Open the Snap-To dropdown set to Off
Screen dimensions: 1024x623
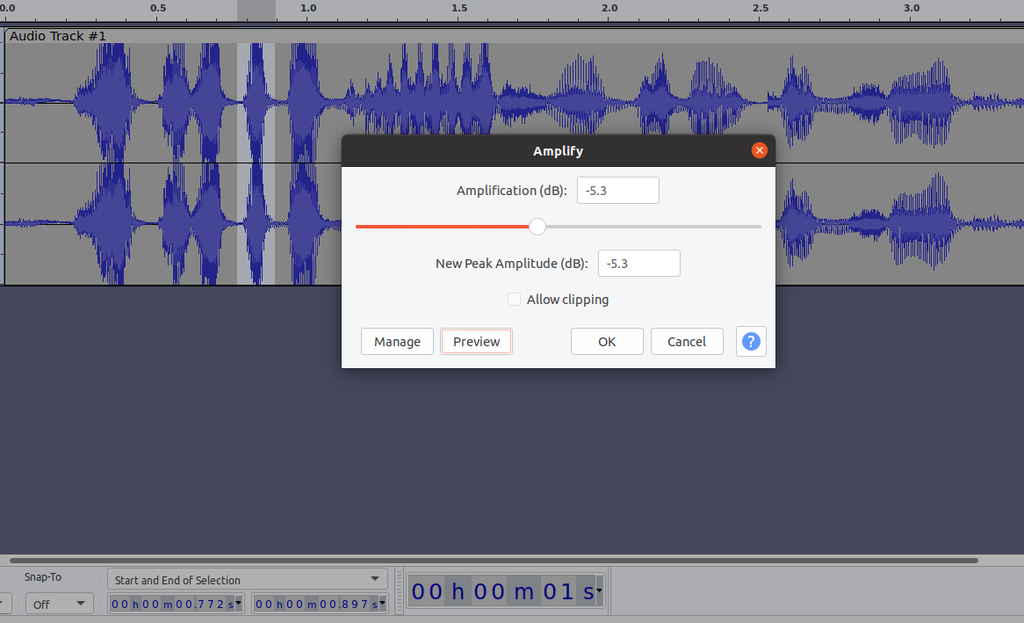[59, 603]
